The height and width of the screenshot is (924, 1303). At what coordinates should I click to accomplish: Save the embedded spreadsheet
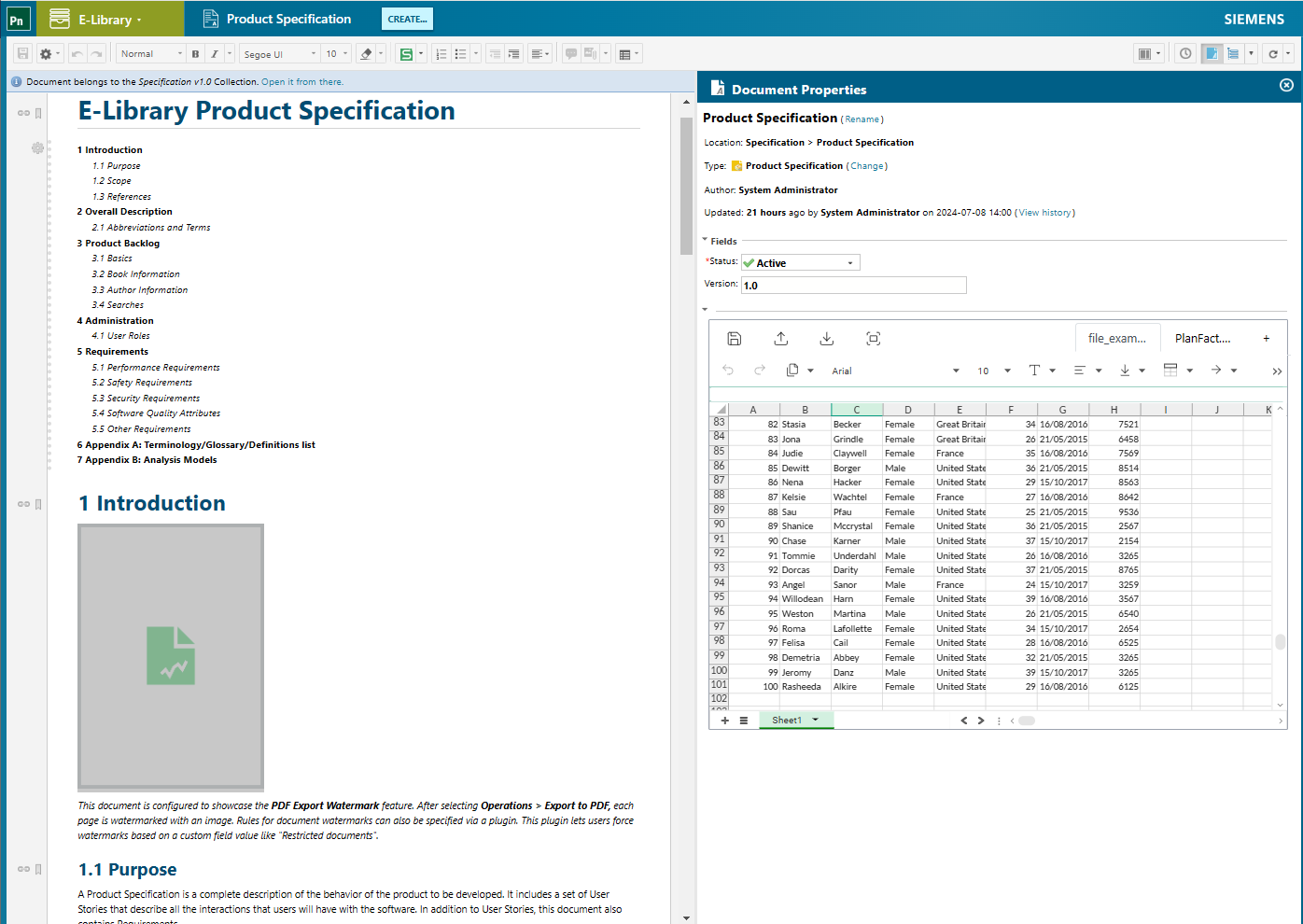(735, 339)
